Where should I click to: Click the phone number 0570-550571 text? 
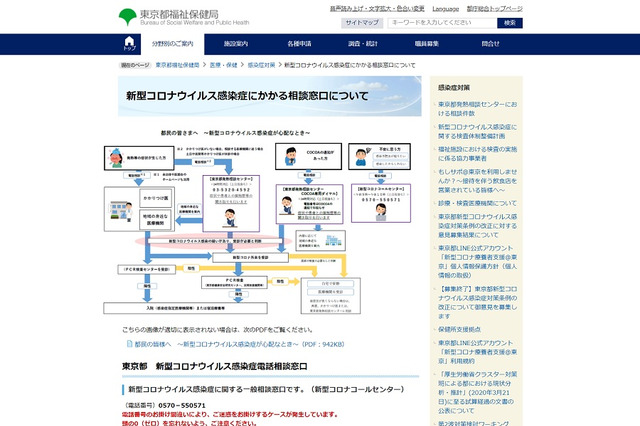(182, 405)
